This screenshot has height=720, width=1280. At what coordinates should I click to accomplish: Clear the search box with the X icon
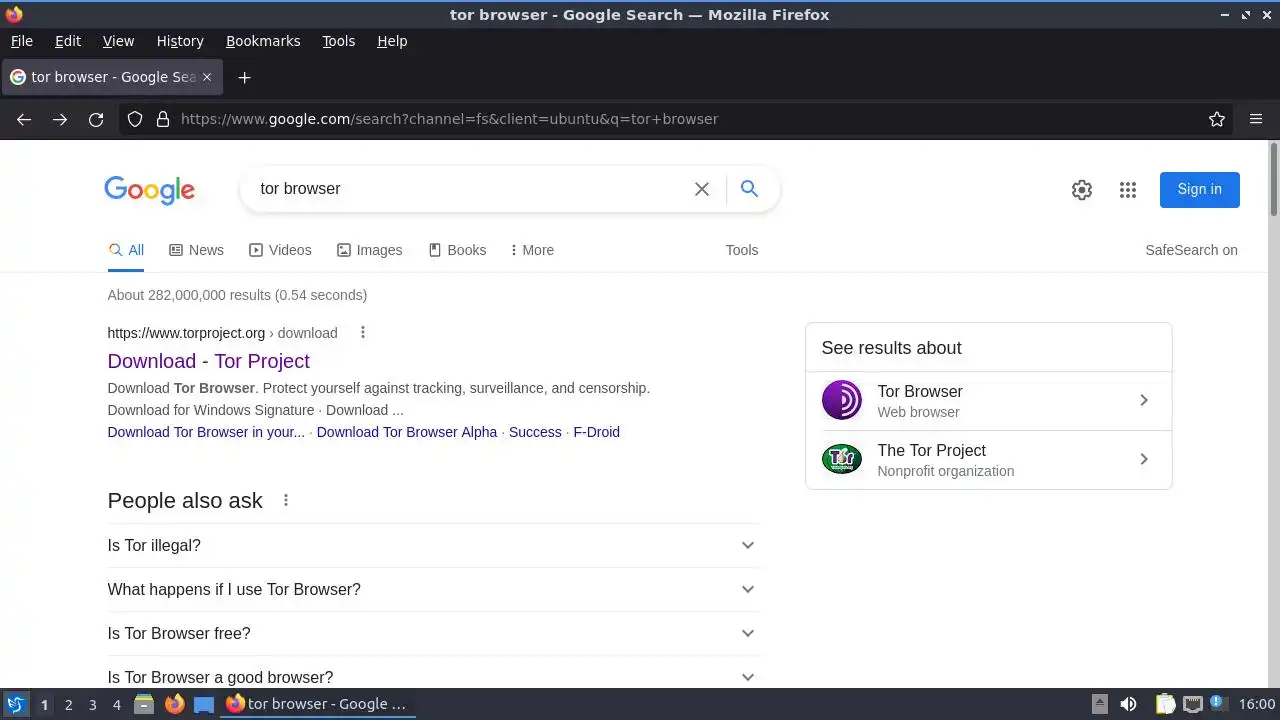pyautogui.click(x=702, y=189)
